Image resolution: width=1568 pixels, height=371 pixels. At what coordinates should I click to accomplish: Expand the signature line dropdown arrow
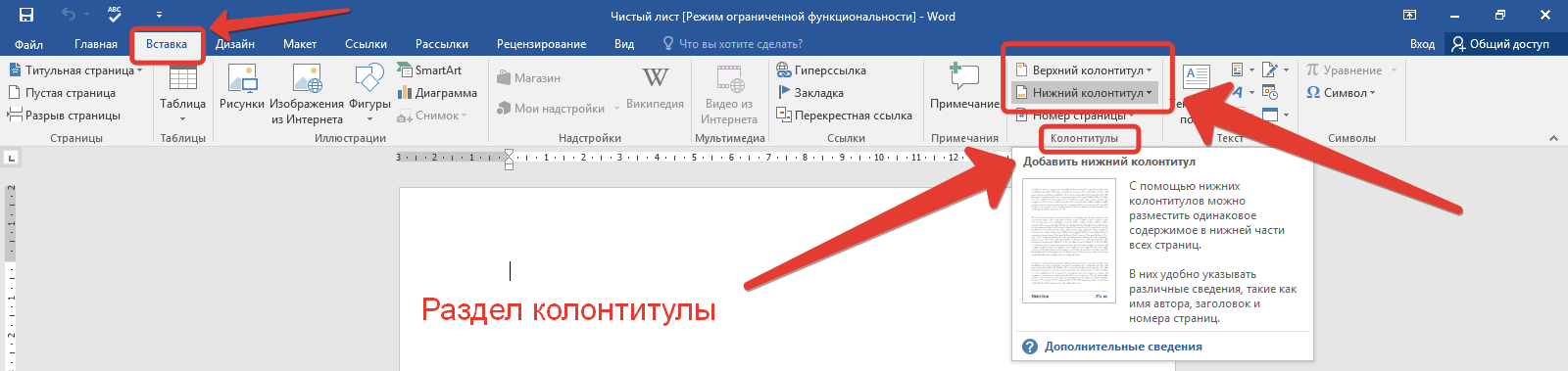[1286, 70]
